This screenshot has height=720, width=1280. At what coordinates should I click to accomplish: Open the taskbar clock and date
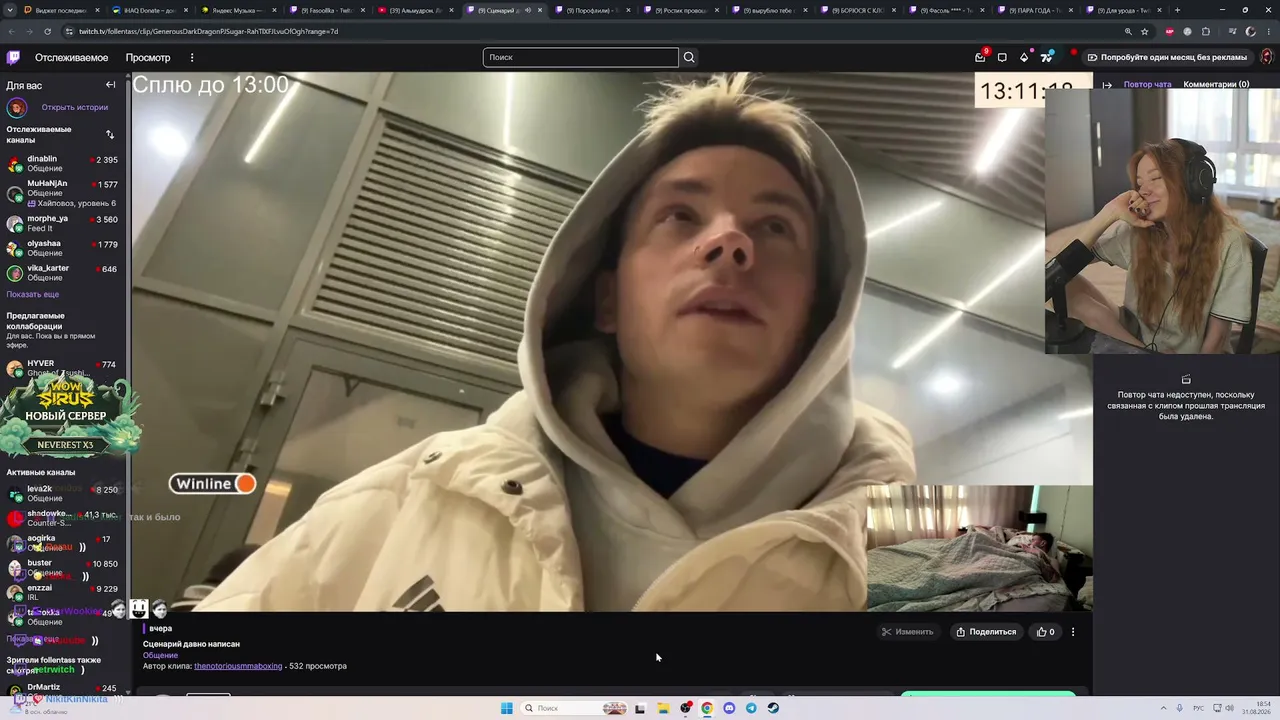(x=1256, y=708)
